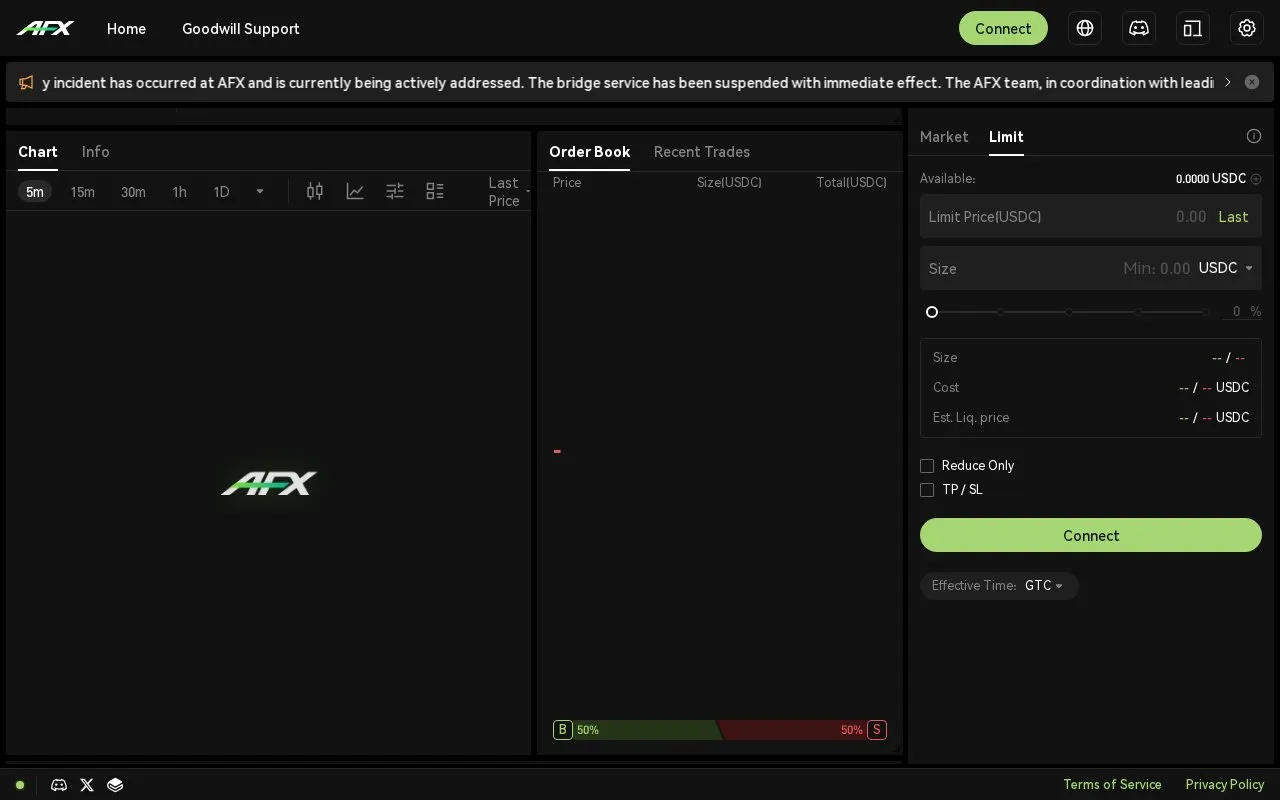Screen dimensions: 1280x800
Task: Select the 1D timeframe
Action: 221,192
